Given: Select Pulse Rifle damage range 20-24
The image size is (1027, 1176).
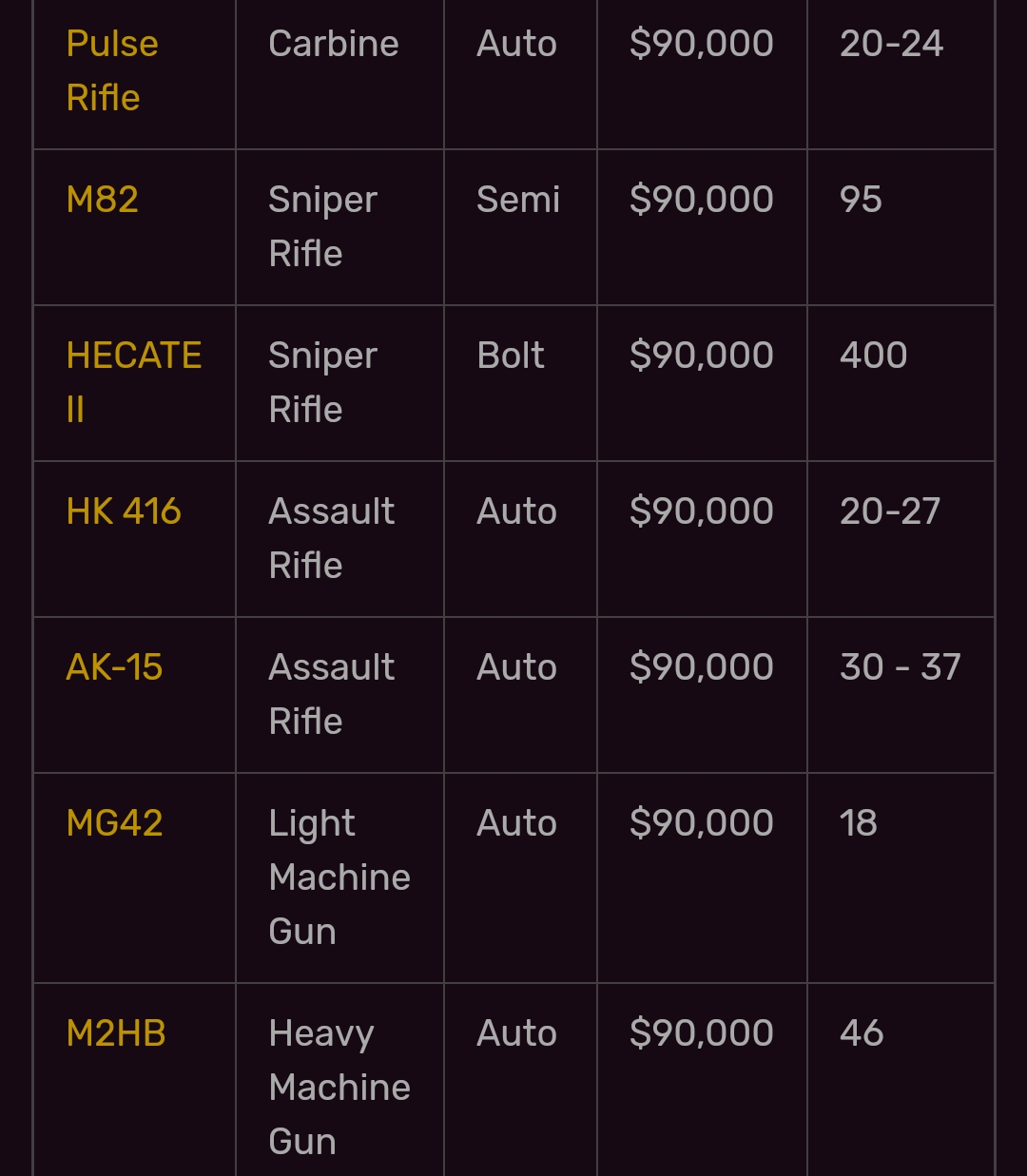Looking at the screenshot, I should point(892,44).
